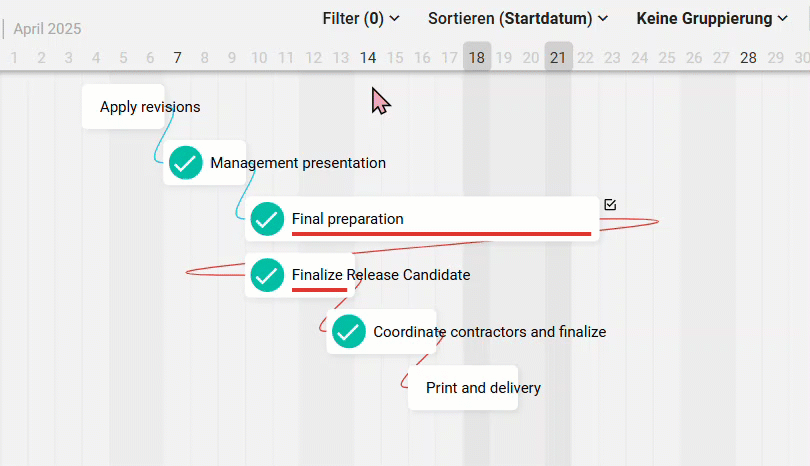Click the Final preparation task title
The width and height of the screenshot is (810, 466).
(348, 219)
